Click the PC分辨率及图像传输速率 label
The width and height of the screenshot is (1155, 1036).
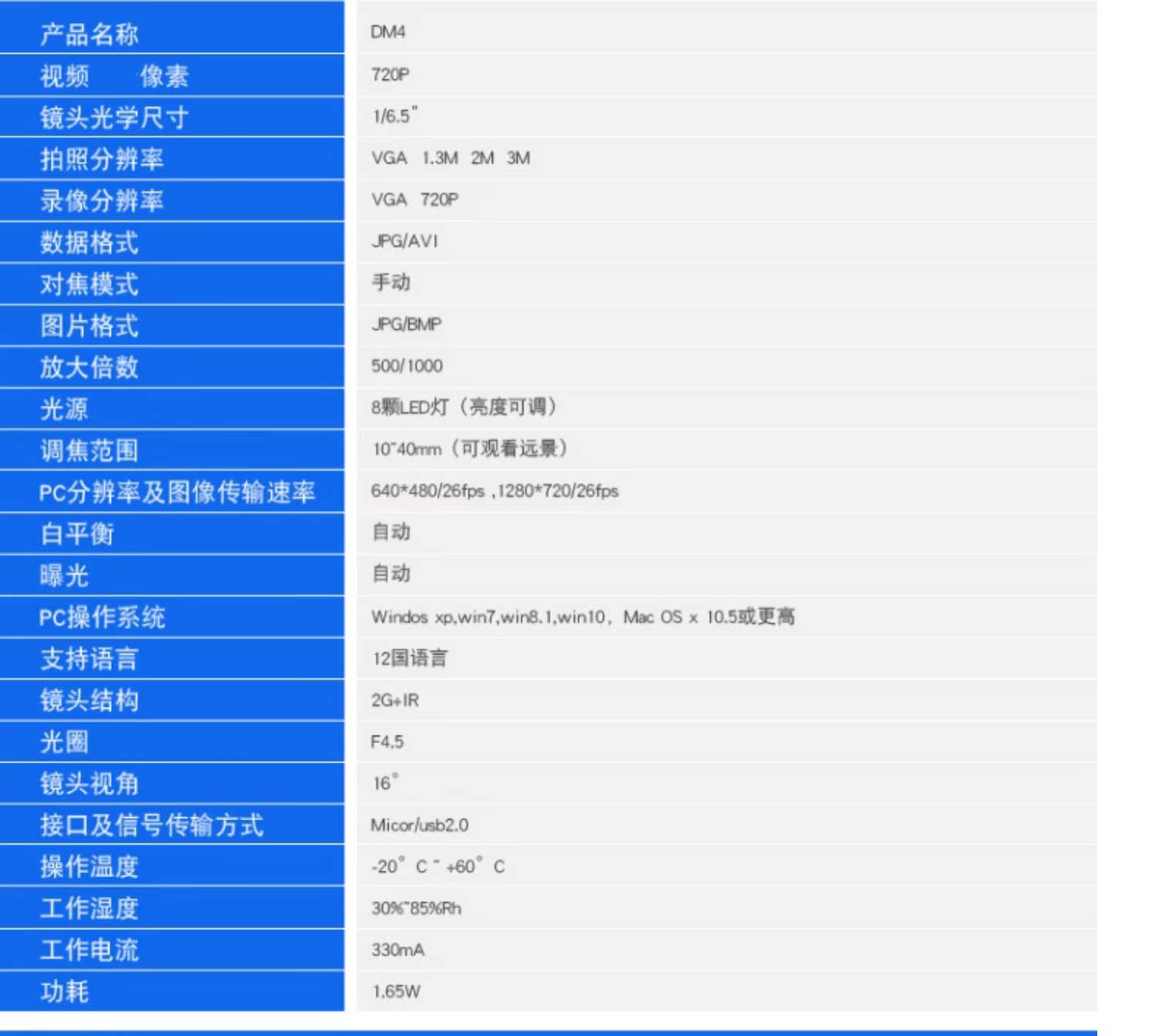177,492
